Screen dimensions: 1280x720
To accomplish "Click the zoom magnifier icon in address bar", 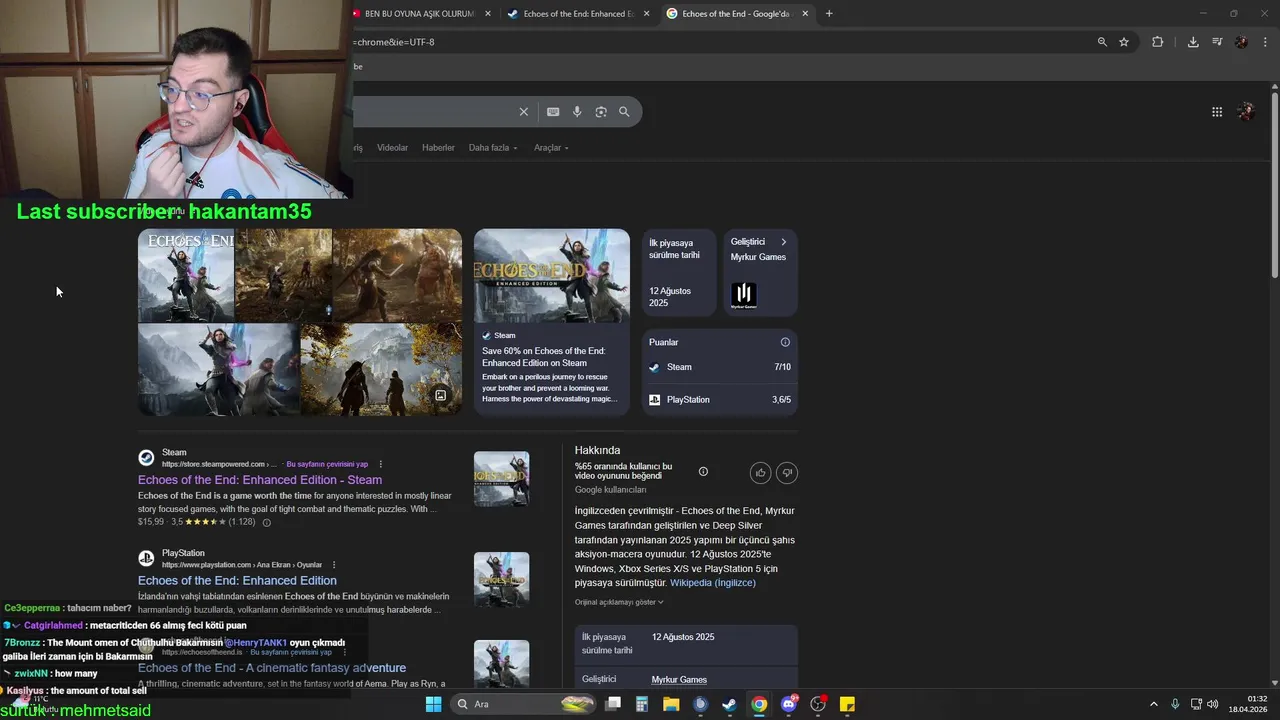I will pos(1102,42).
